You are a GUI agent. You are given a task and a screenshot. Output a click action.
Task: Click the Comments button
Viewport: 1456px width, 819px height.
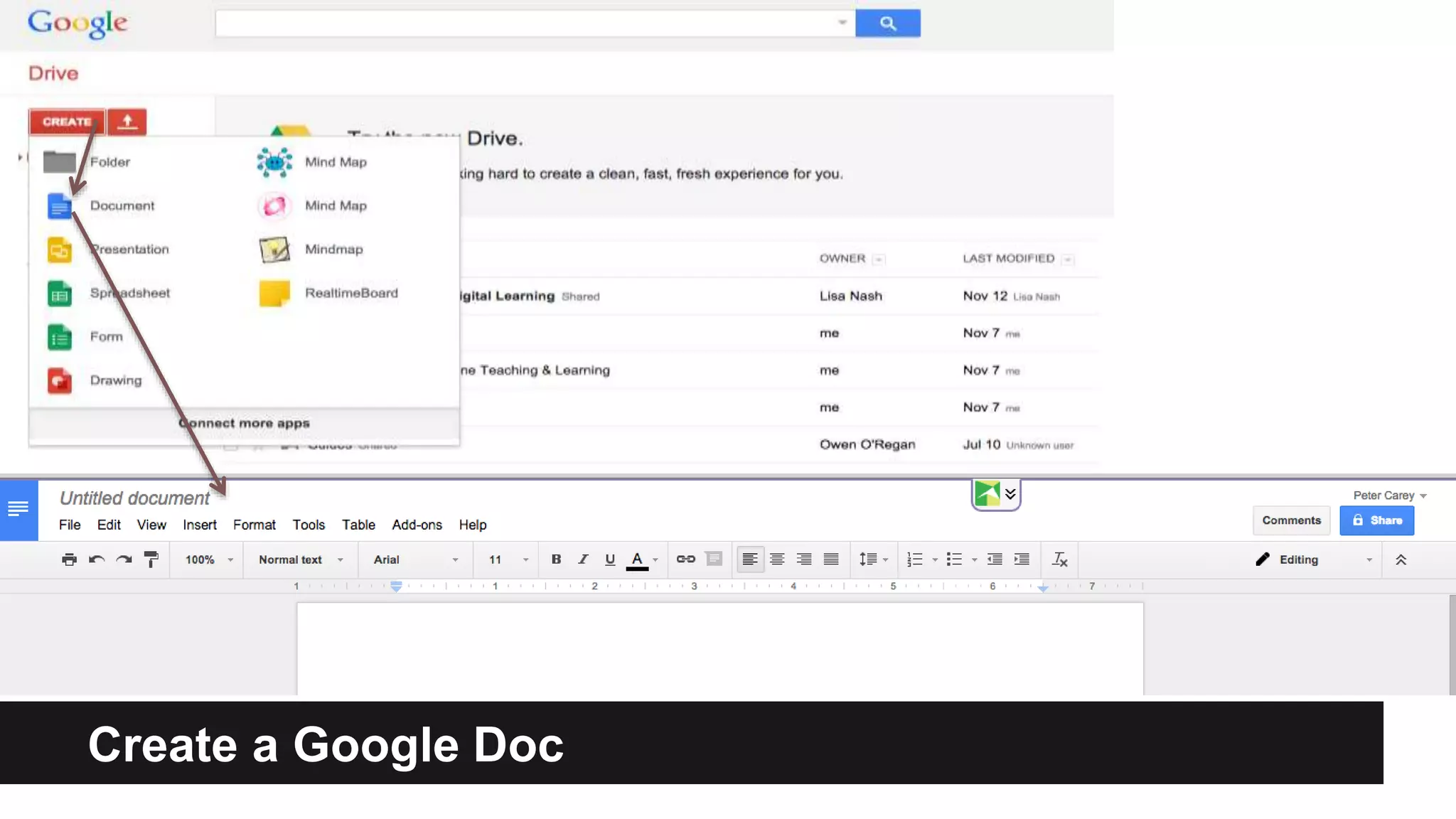pos(1291,520)
